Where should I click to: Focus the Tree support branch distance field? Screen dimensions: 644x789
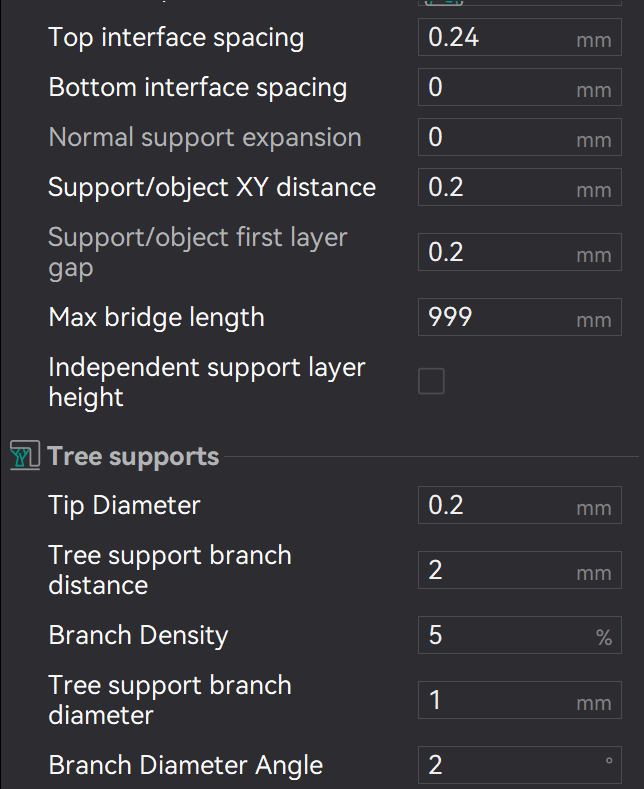tap(495, 570)
